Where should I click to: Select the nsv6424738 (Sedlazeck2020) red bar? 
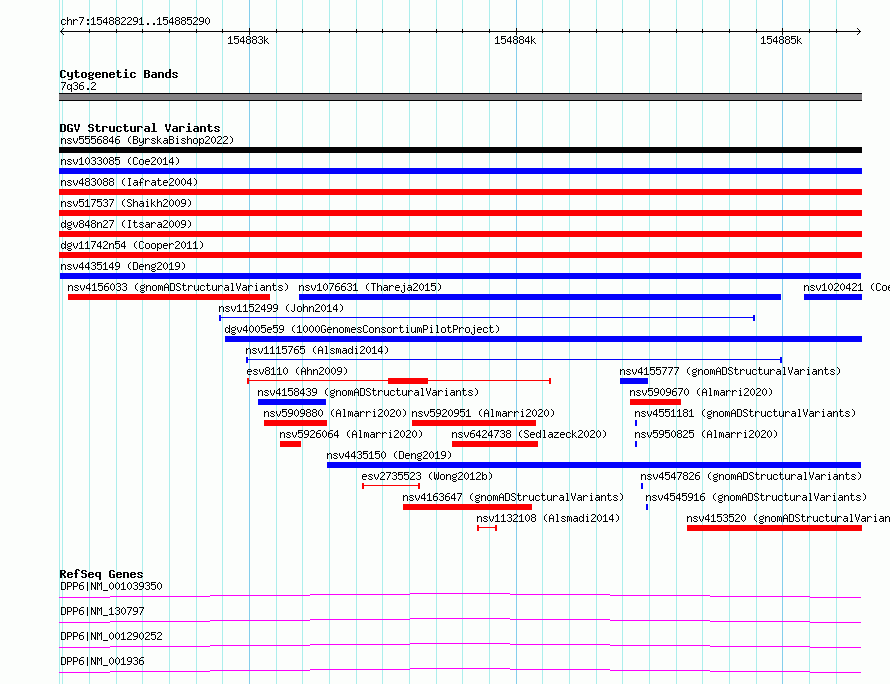[495, 444]
